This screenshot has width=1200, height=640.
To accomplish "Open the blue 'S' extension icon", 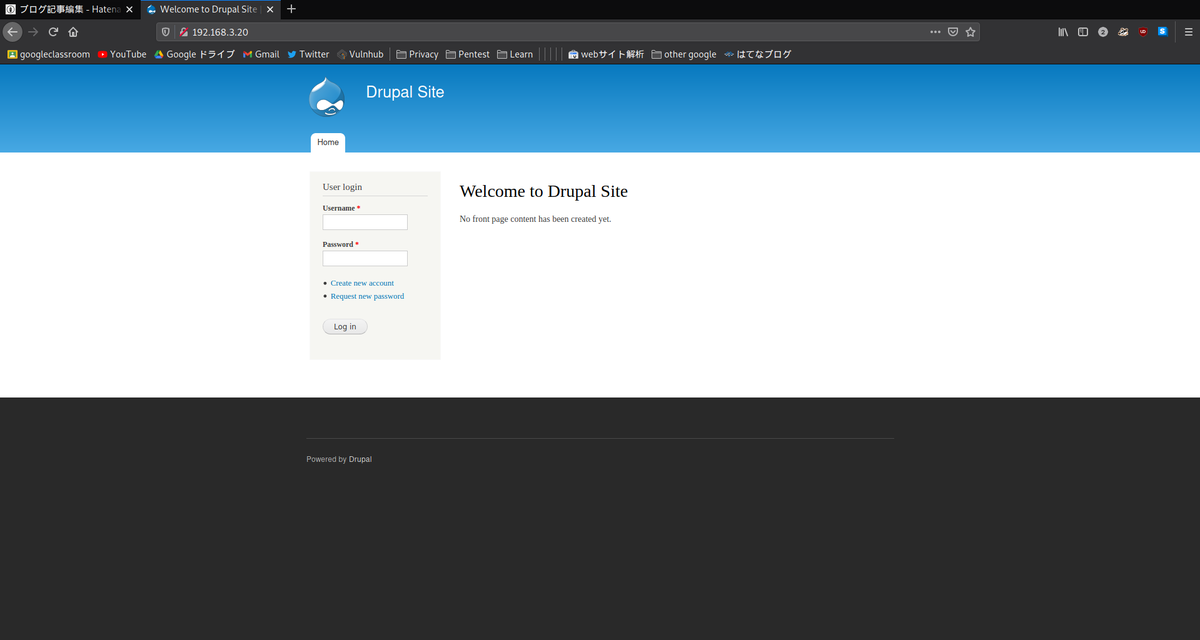I will 1162,31.
